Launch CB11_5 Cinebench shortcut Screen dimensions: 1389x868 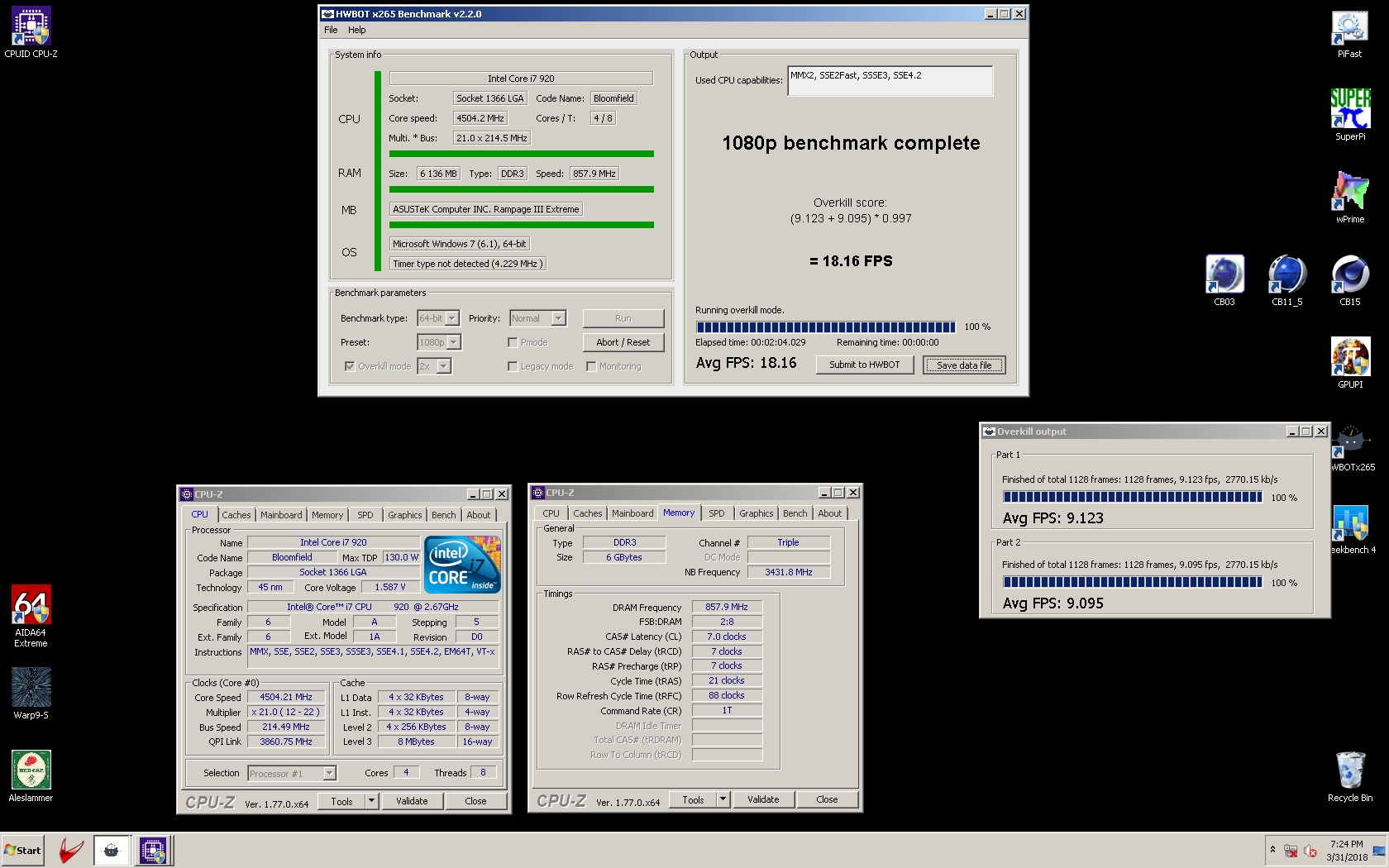1286,280
